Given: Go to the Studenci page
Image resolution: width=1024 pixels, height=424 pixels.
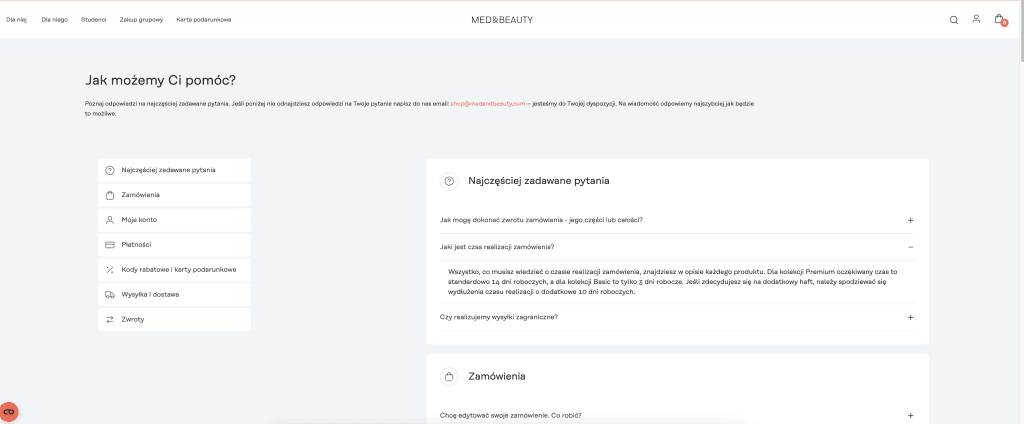Looking at the screenshot, I should coord(93,19).
